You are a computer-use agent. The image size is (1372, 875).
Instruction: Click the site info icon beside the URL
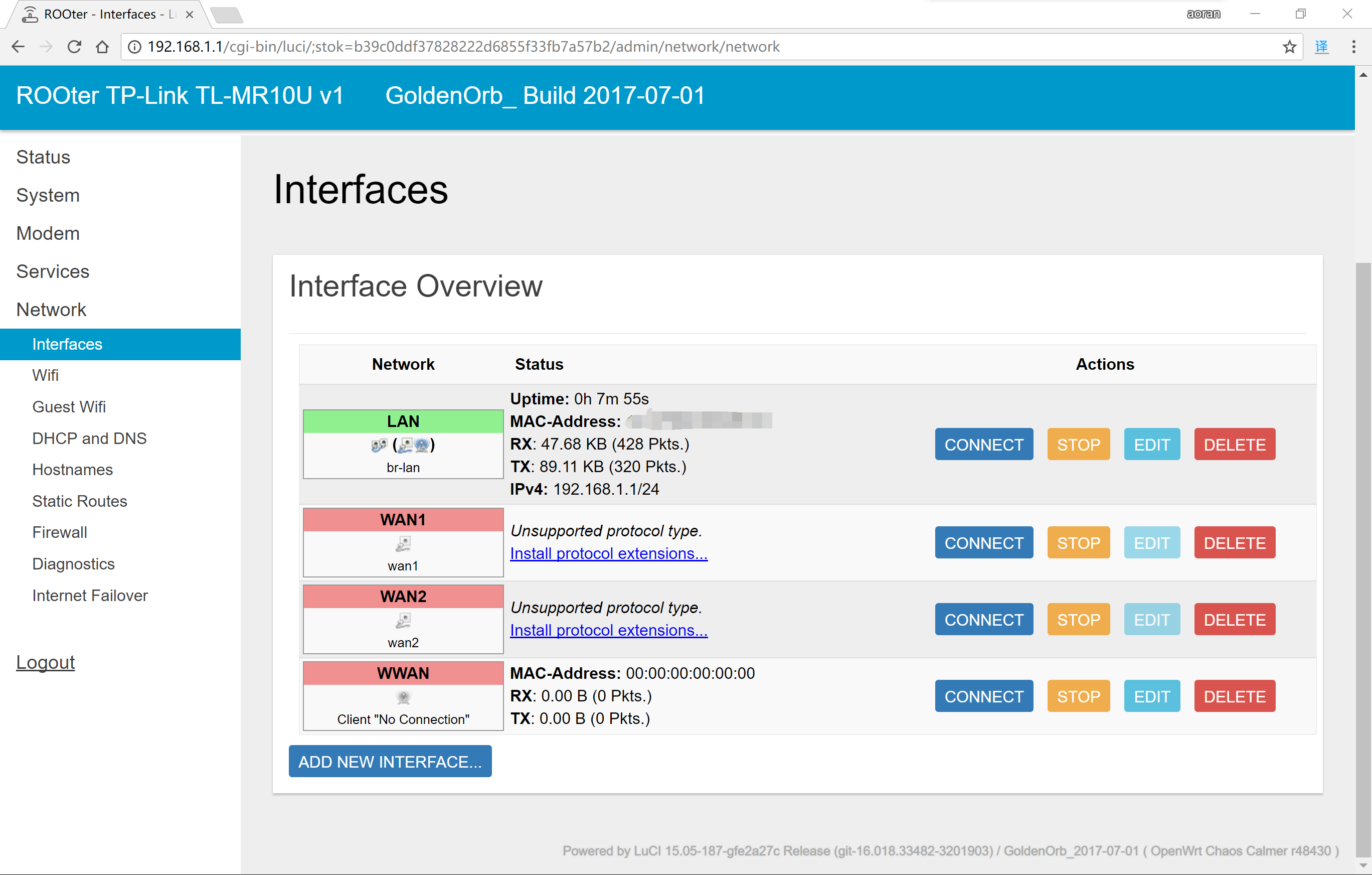[x=134, y=47]
